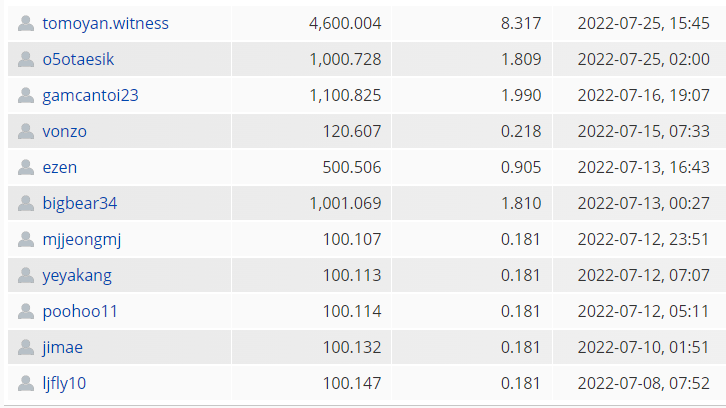This screenshot has height=408, width=726.
Task: Click user icon beside jimae
Action: coord(27,347)
